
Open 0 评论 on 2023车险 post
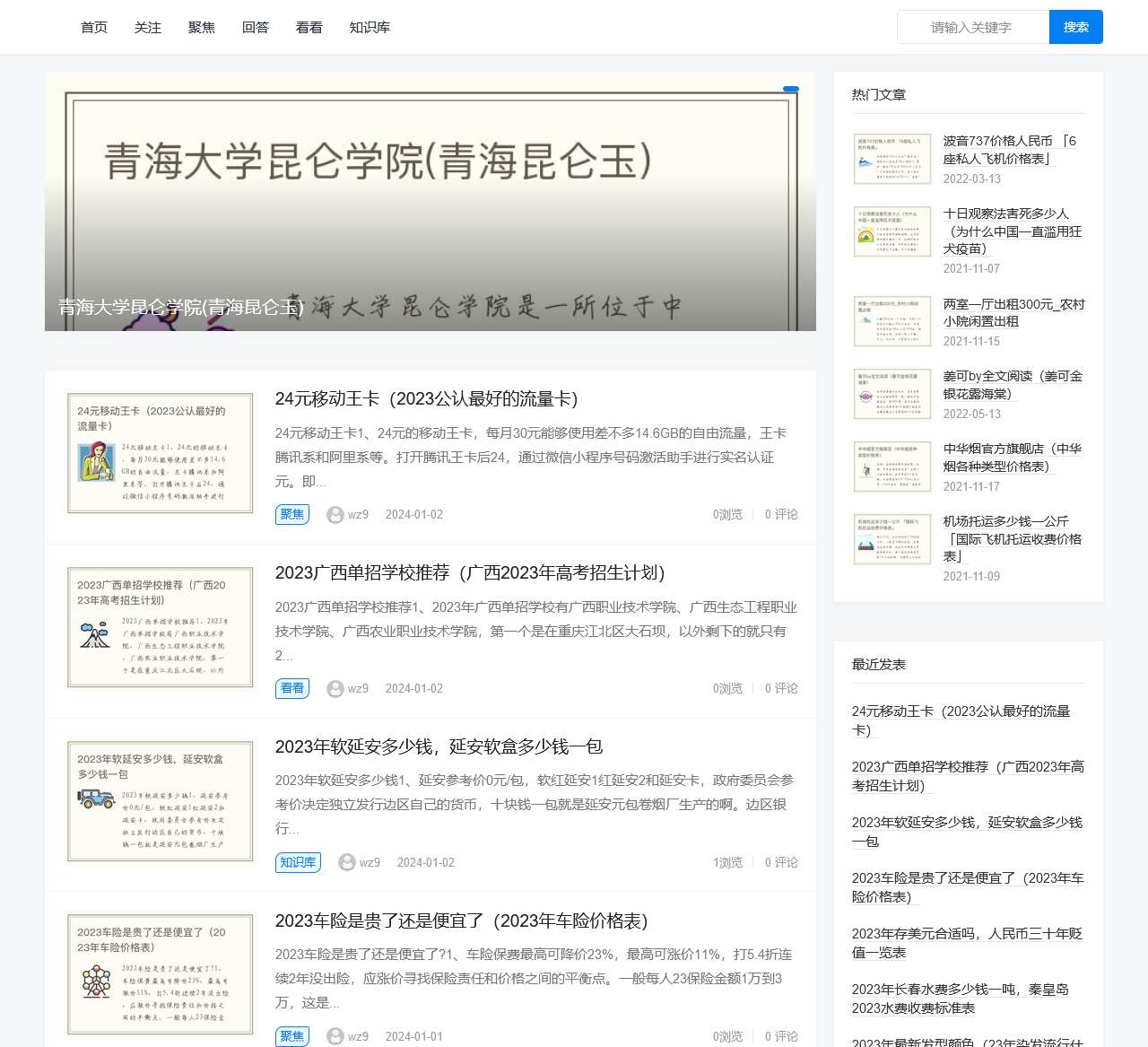click(781, 1036)
